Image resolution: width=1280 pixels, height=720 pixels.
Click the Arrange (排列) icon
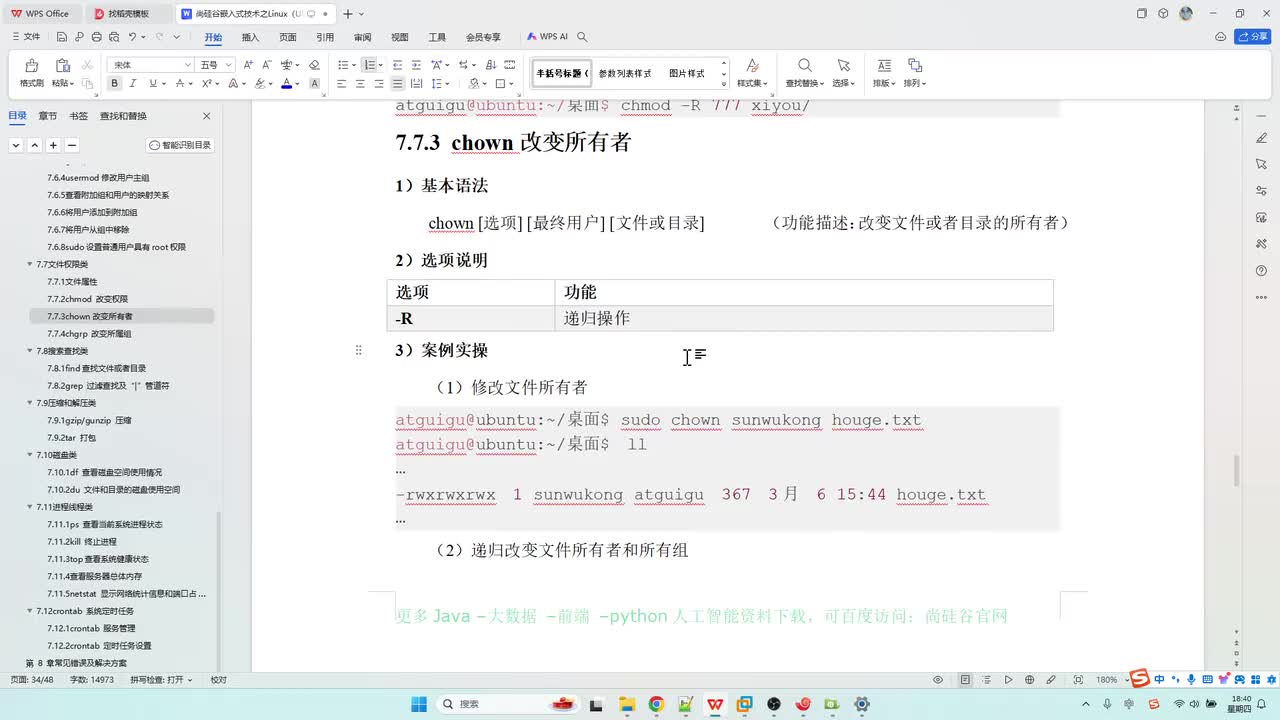(914, 65)
